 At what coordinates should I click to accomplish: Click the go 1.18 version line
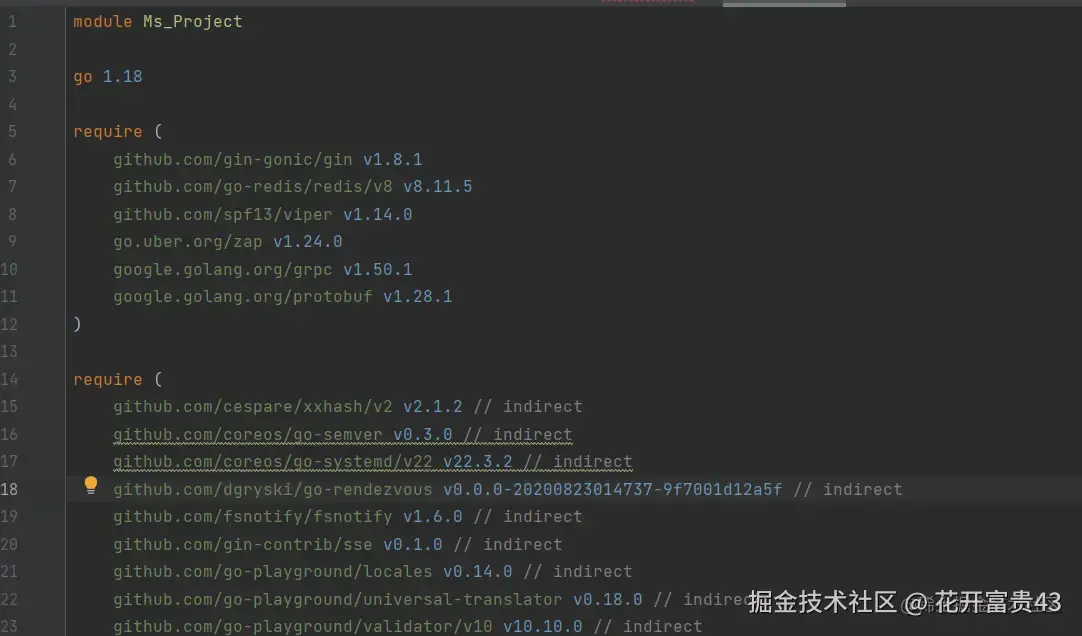(108, 77)
